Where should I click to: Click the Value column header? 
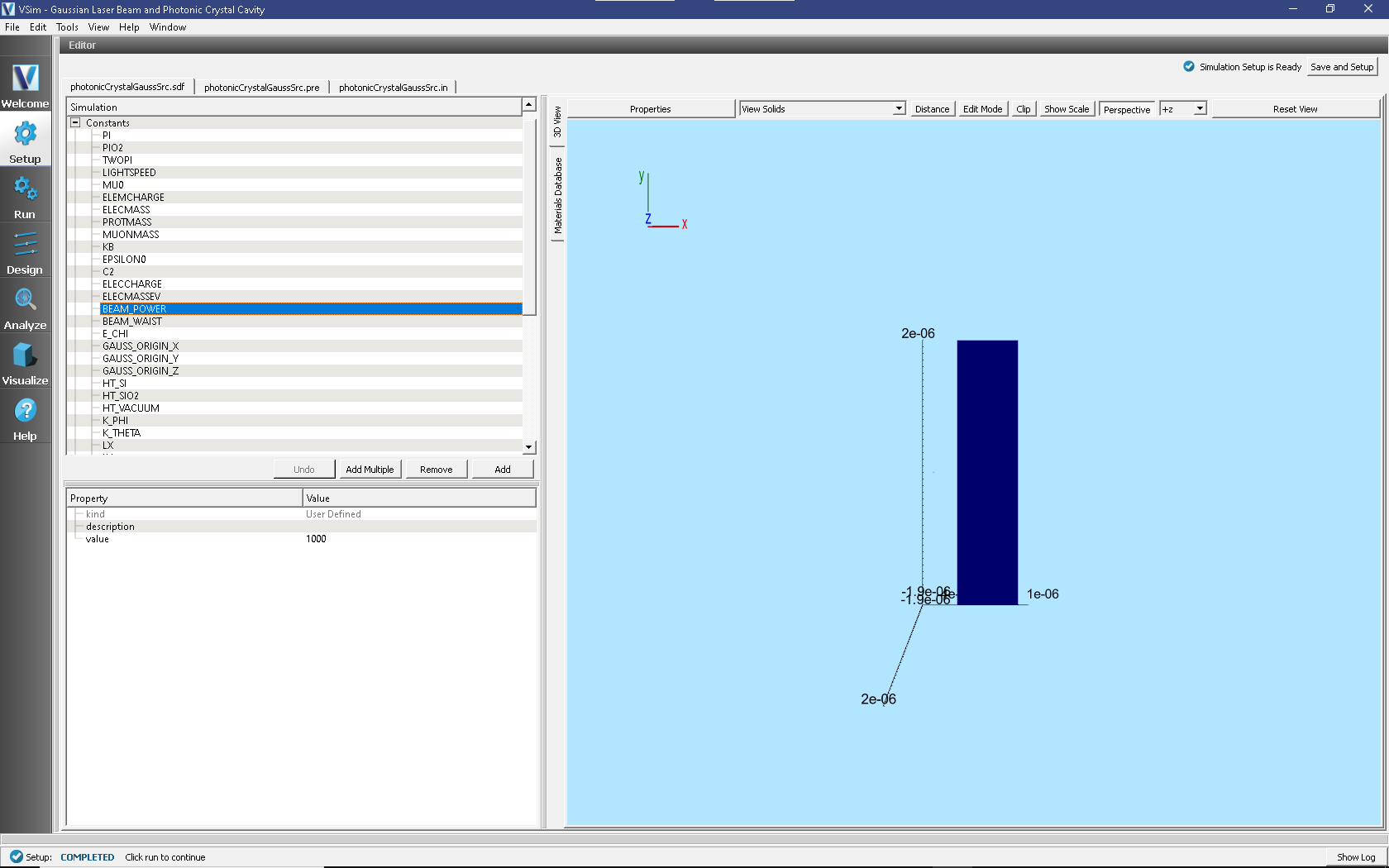click(419, 498)
